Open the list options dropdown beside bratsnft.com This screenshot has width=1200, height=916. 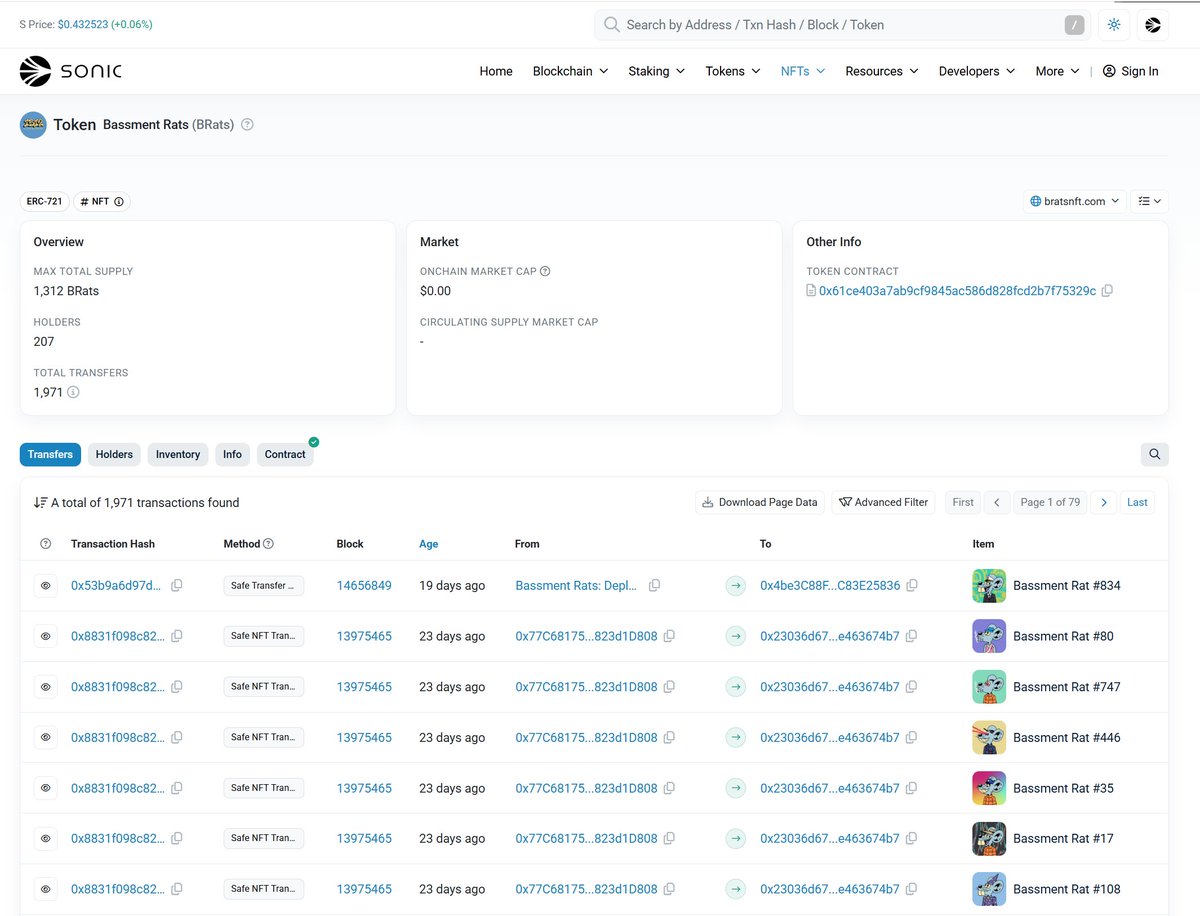1149,202
